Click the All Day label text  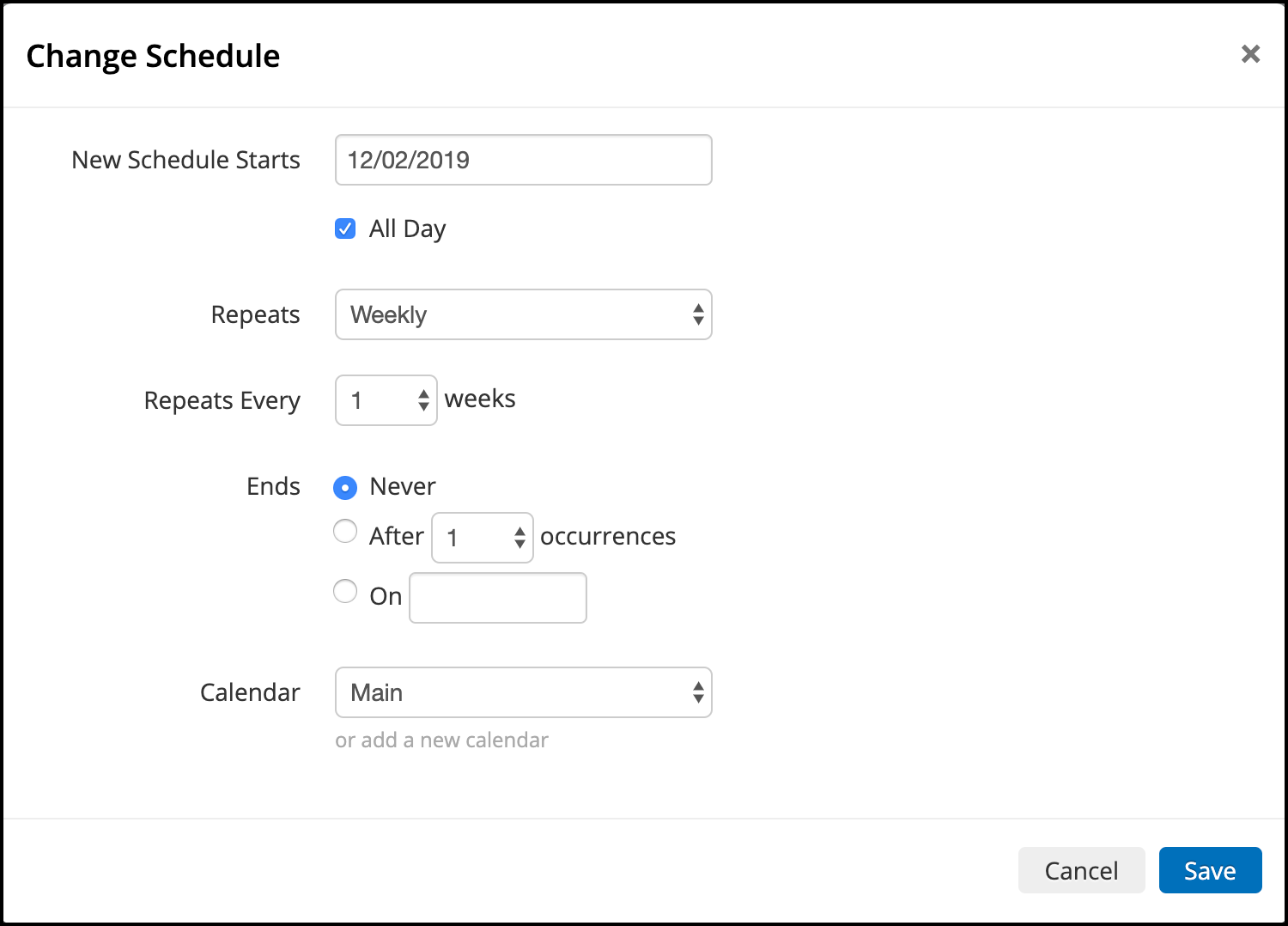click(x=408, y=229)
